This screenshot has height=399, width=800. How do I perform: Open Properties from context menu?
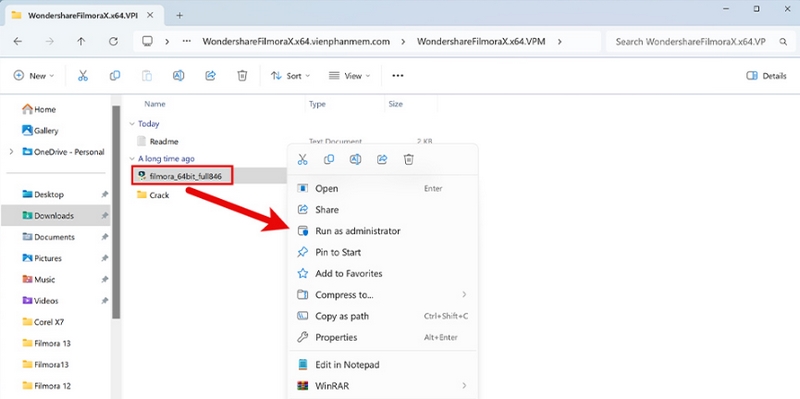pos(383,337)
